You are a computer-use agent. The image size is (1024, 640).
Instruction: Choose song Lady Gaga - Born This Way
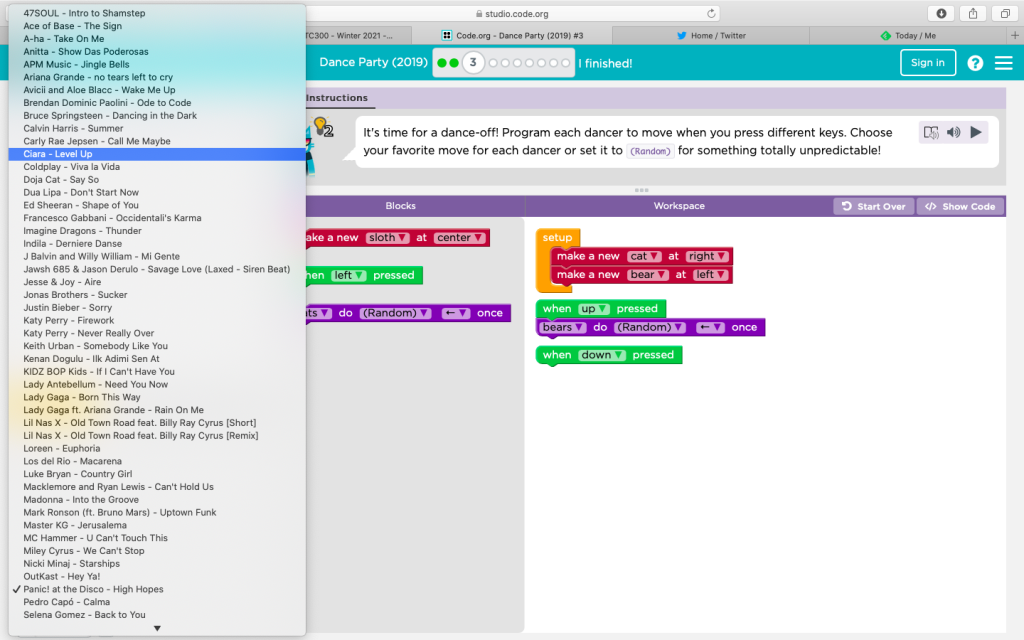(157, 397)
